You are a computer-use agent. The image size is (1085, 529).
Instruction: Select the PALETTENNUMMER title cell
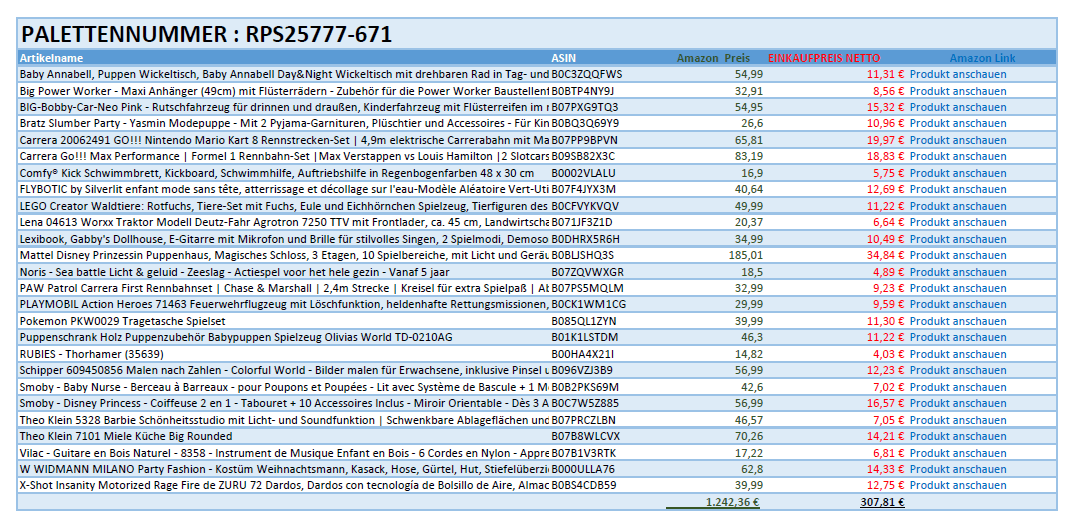206,35
